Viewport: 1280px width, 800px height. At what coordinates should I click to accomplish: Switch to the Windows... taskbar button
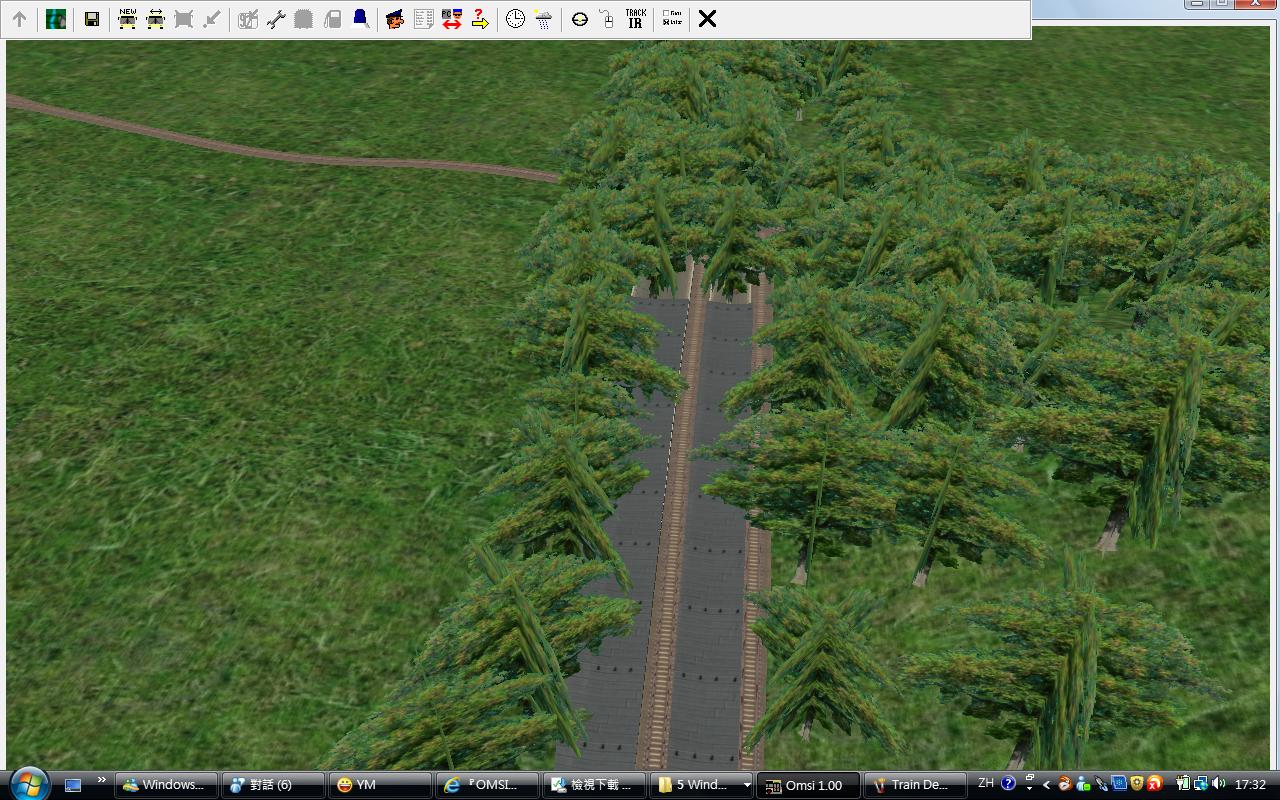point(165,785)
